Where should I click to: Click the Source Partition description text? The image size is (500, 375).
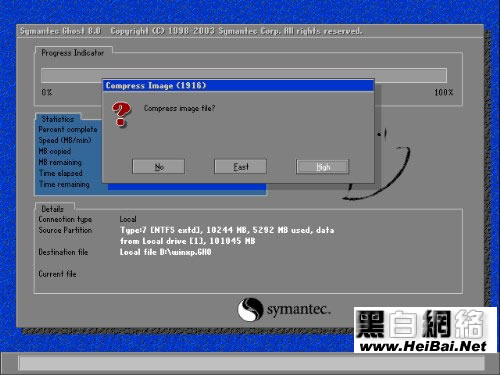tap(227, 235)
